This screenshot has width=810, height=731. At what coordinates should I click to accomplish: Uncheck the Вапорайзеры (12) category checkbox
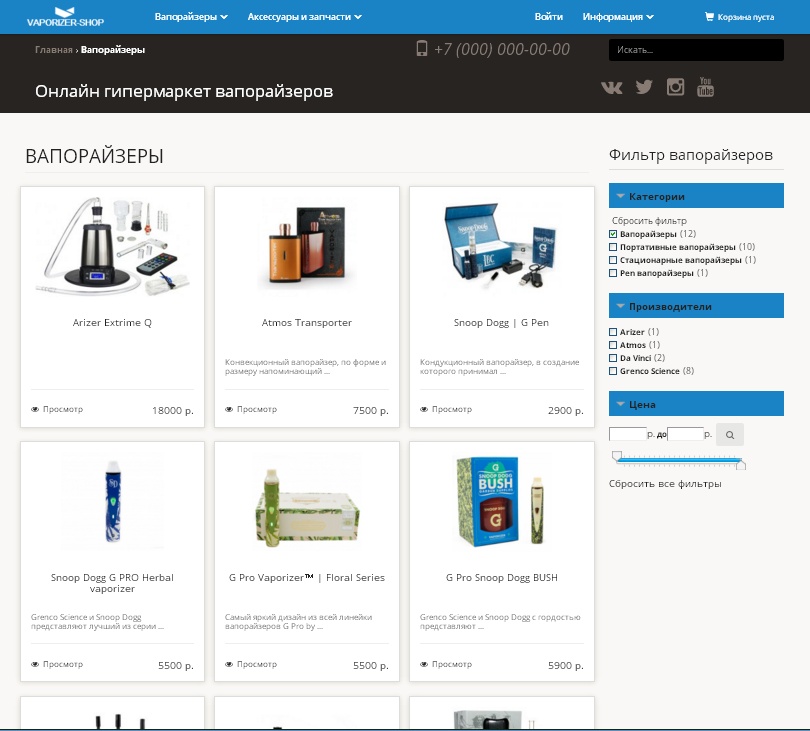tap(613, 234)
